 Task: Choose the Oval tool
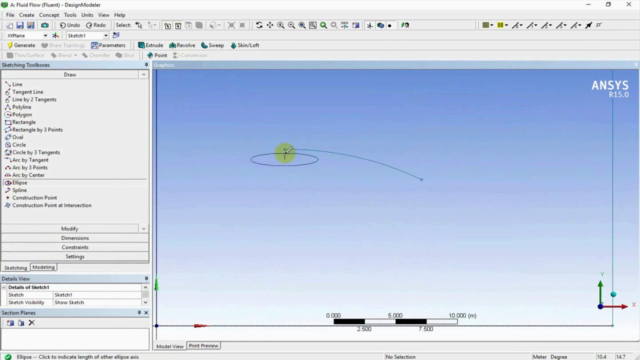14,137
